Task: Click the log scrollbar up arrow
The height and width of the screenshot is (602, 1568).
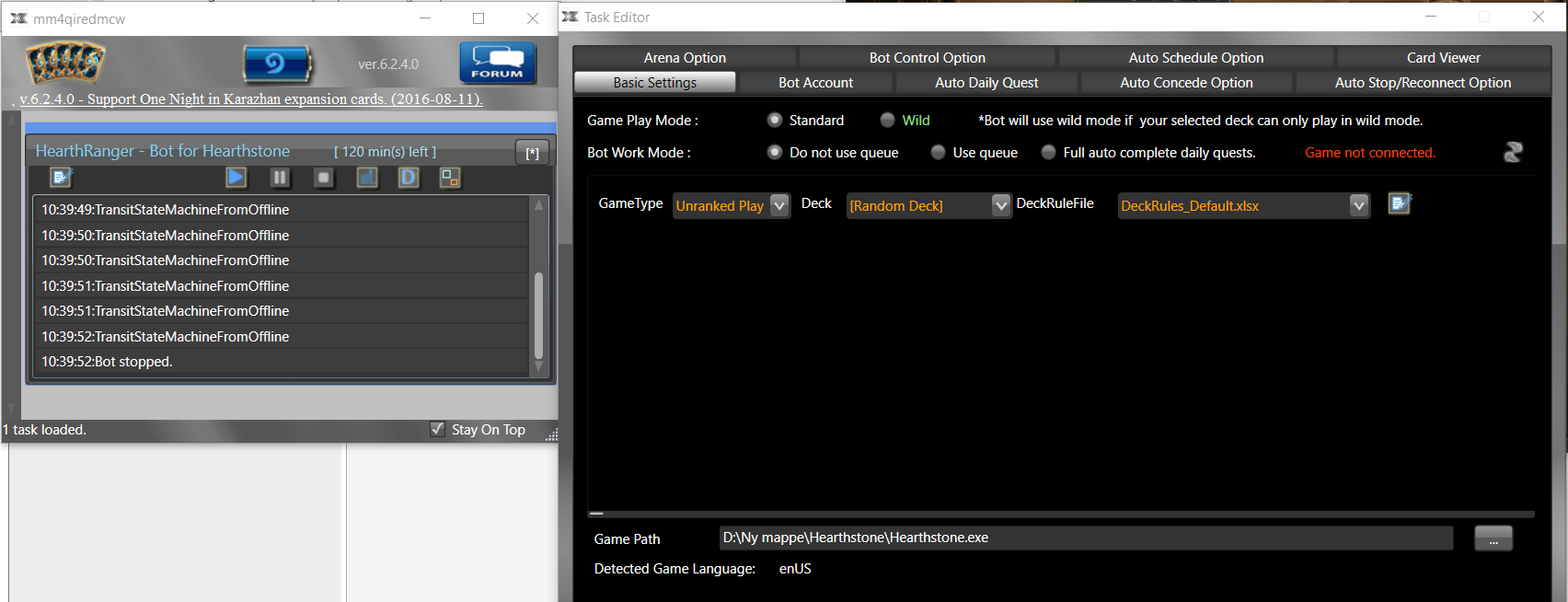Action: pyautogui.click(x=539, y=204)
